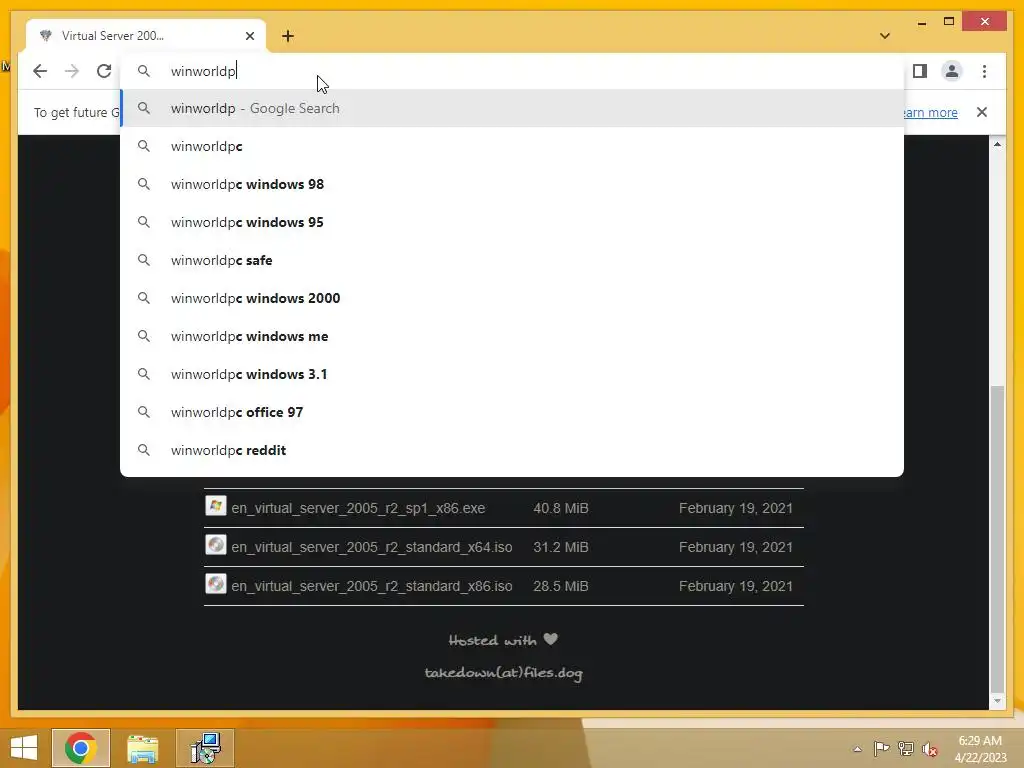The width and height of the screenshot is (1024, 768).
Task: Open the Action Center flag icon
Action: pyautogui.click(x=881, y=749)
